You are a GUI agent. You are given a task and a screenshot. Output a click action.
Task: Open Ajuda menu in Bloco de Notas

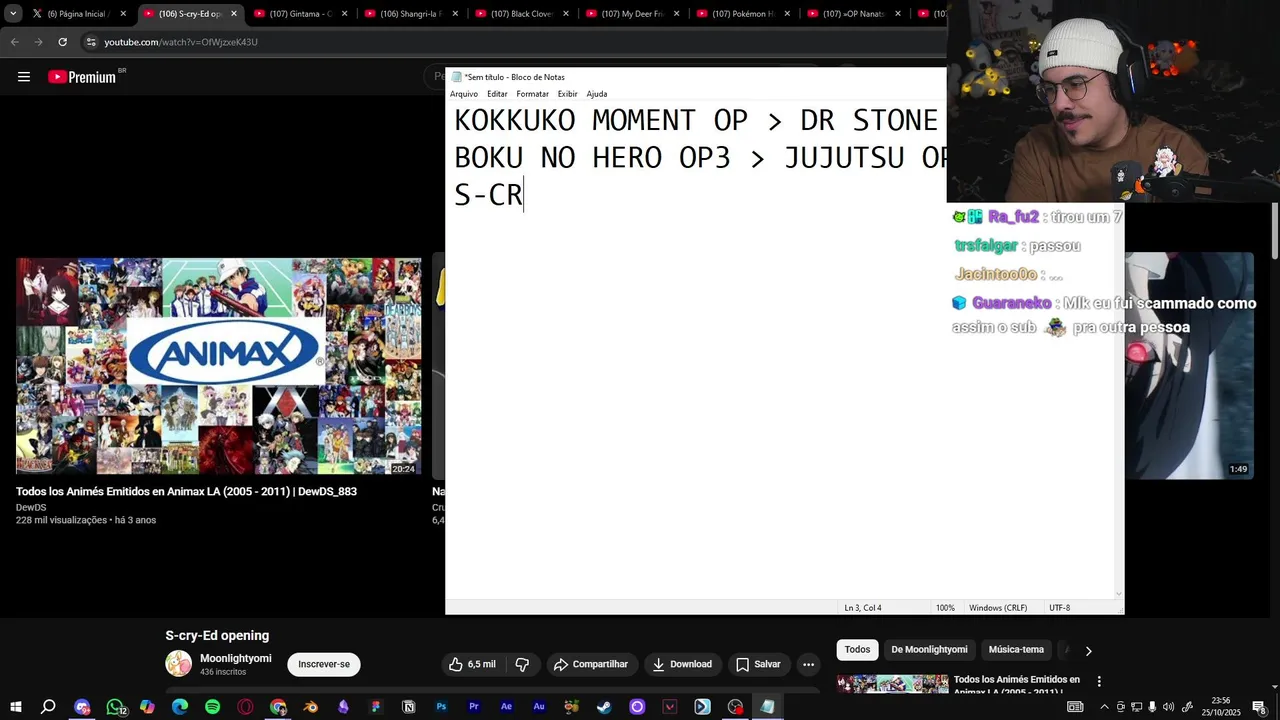[x=597, y=94]
